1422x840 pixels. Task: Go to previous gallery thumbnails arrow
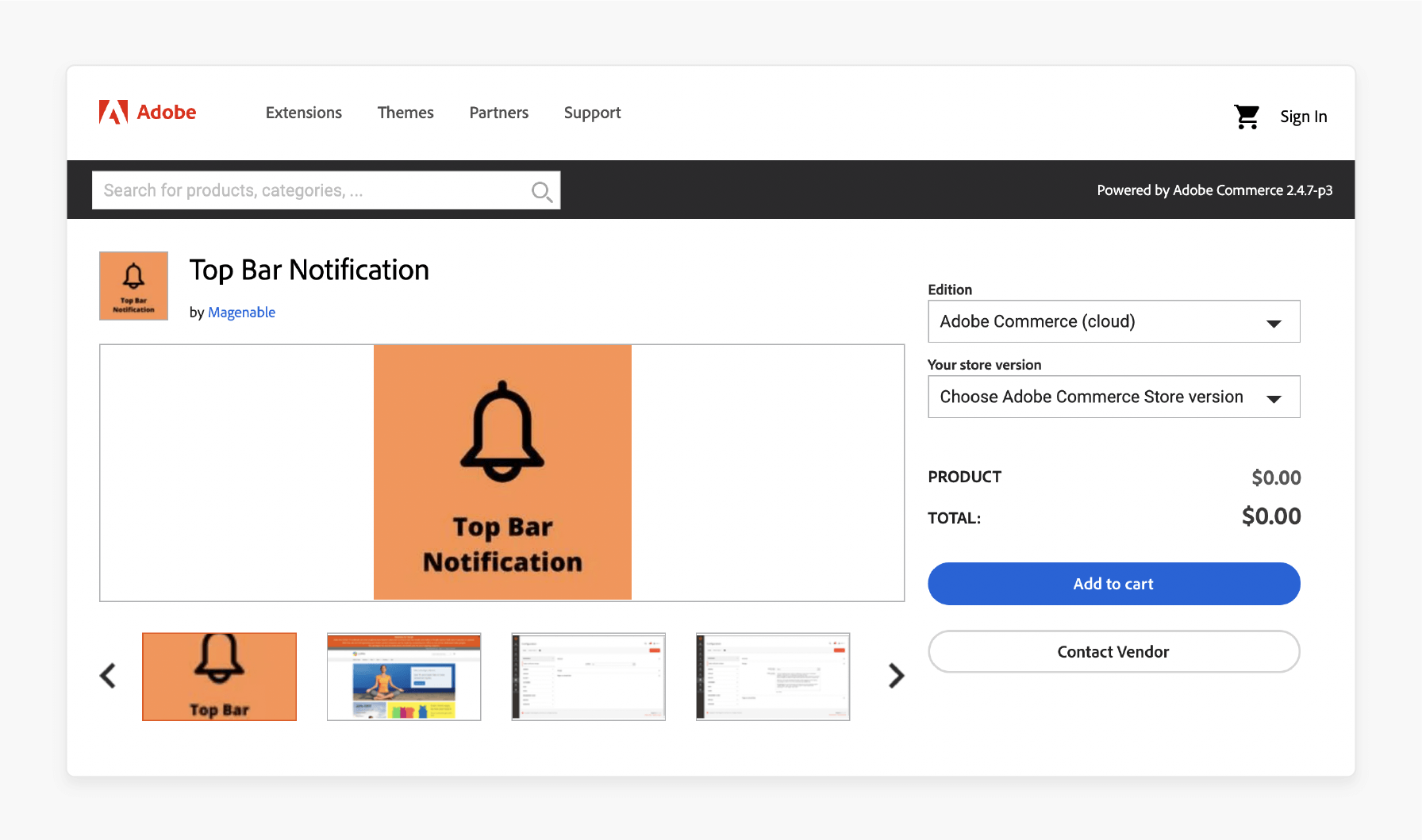[108, 676]
